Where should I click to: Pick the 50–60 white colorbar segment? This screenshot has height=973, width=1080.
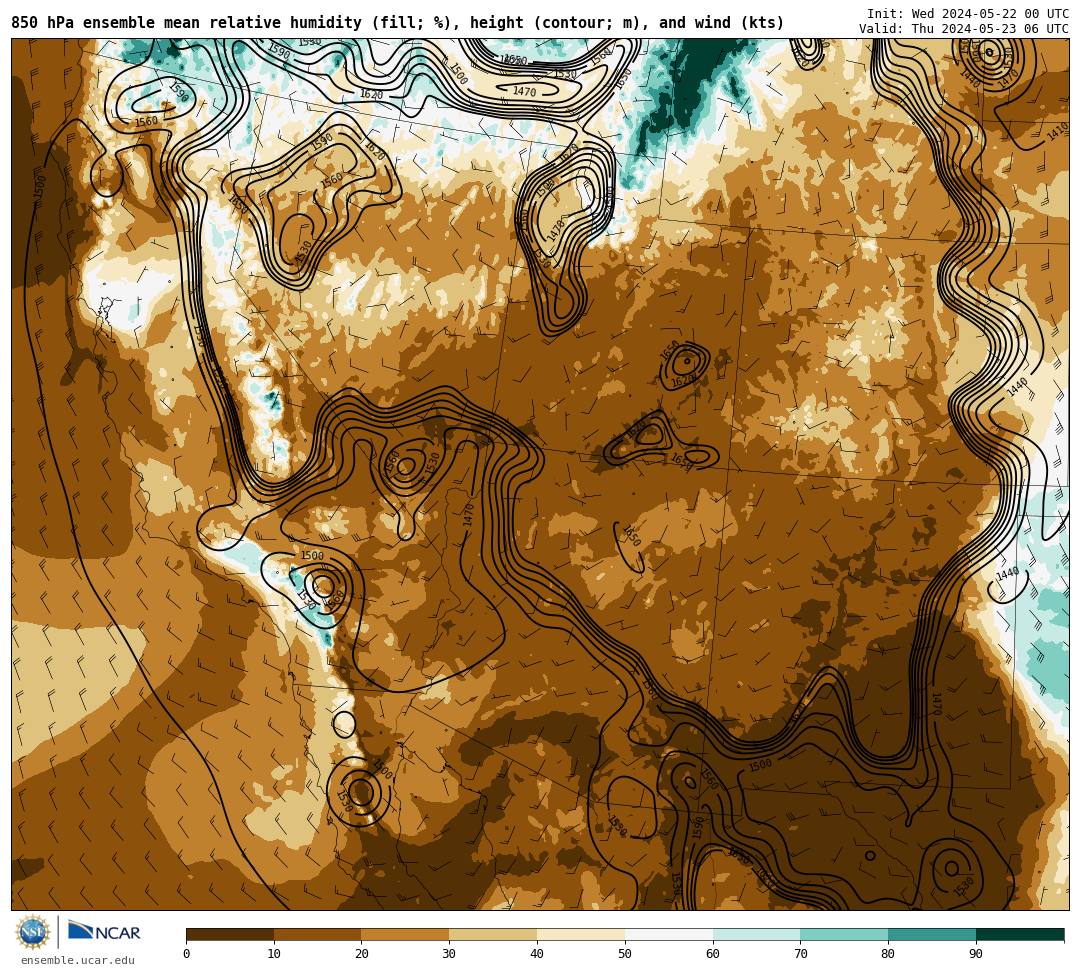[x=669, y=934]
